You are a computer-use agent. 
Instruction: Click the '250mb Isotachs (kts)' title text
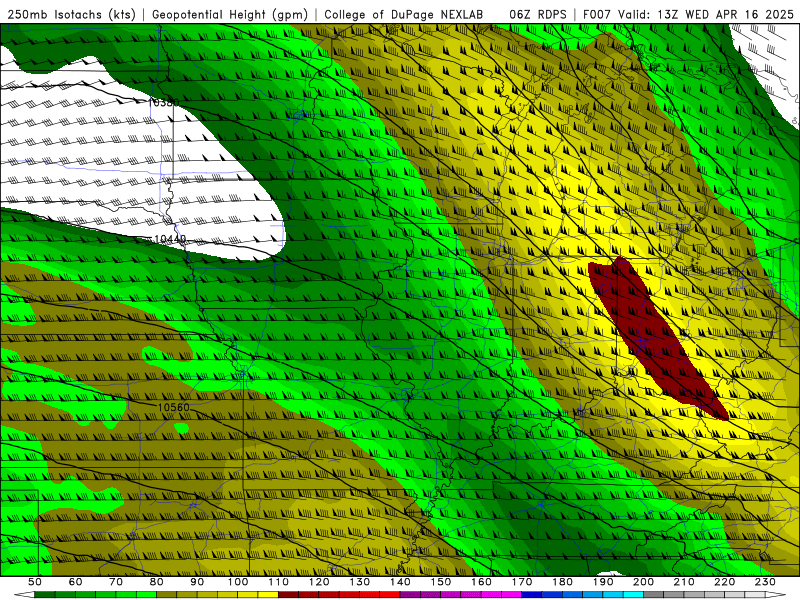coord(71,15)
